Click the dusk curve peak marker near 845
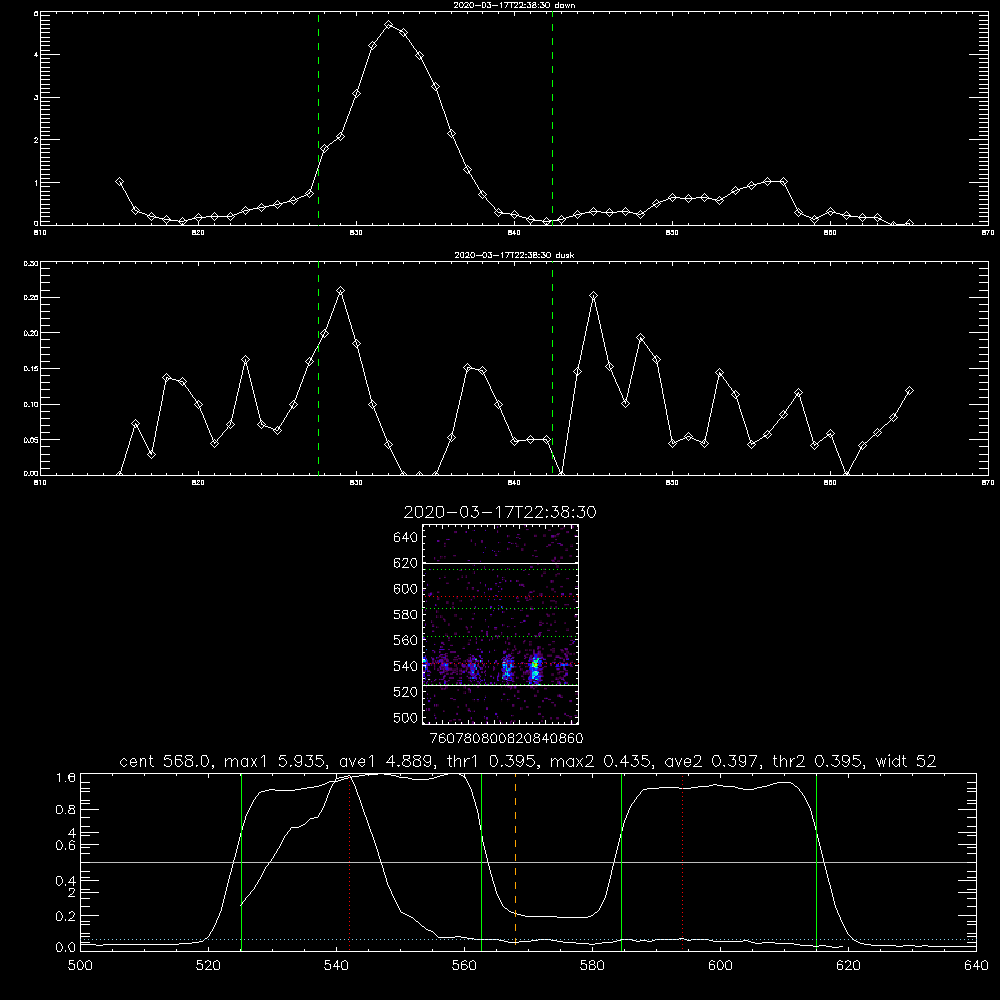 tap(594, 296)
